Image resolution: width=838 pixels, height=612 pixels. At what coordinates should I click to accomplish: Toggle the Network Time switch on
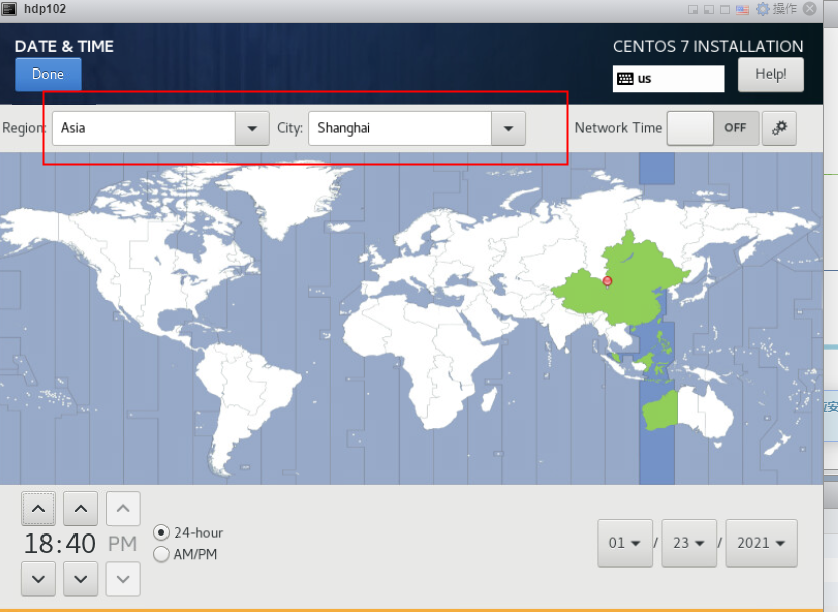[713, 128]
